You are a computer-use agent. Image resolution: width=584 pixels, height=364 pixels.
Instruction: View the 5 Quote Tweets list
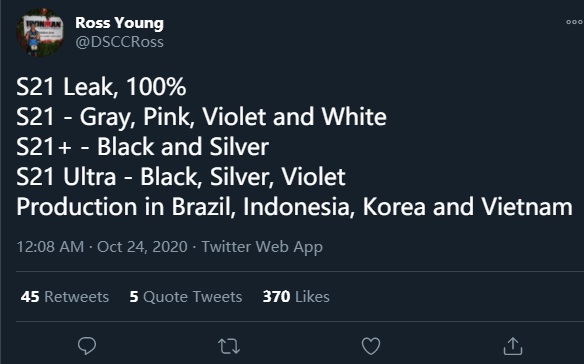click(185, 297)
